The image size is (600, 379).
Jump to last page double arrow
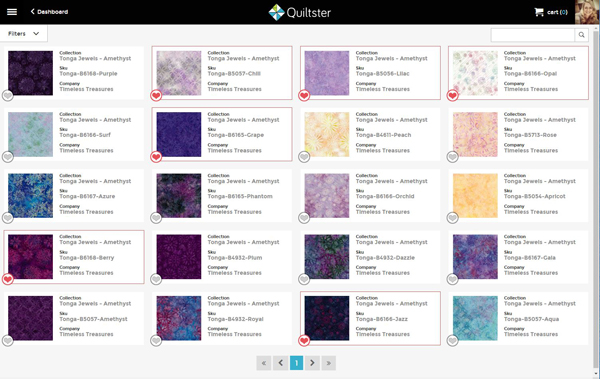[329, 363]
